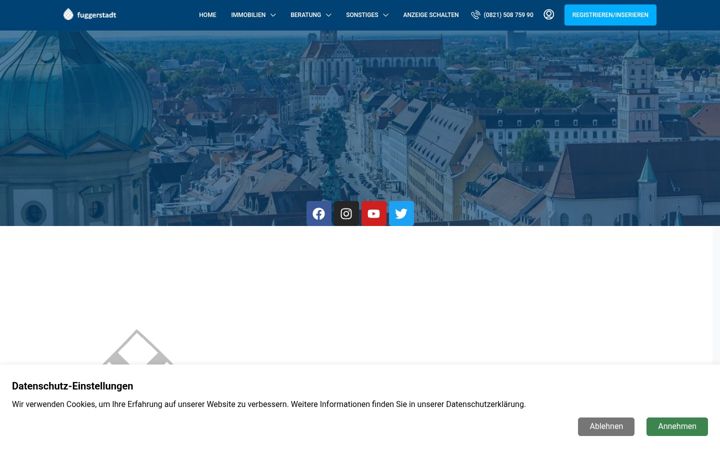Call number (0821) 508 759 90 link
The height and width of the screenshot is (450, 720).
click(x=508, y=15)
